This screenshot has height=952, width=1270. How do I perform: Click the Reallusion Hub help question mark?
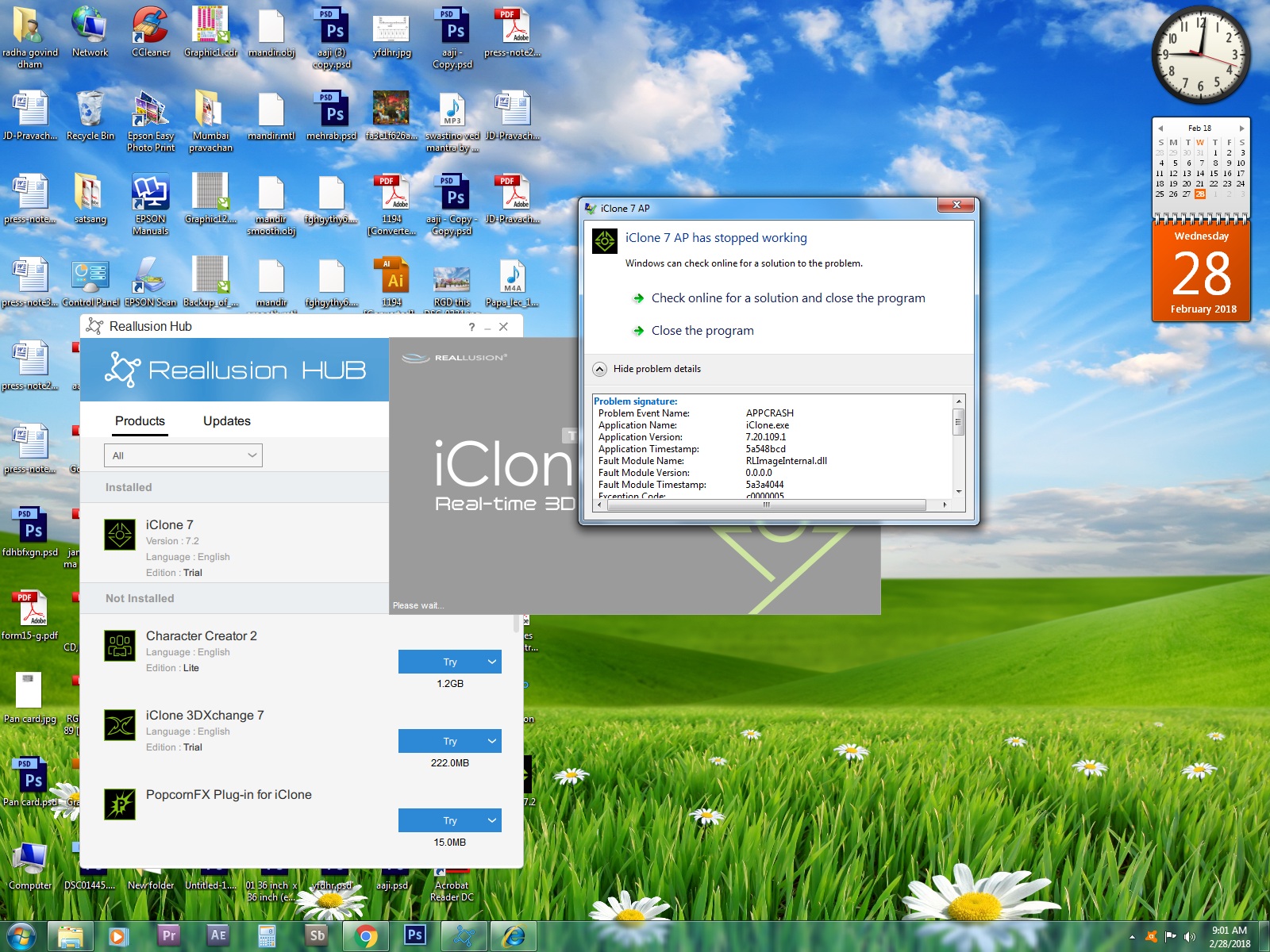[x=471, y=327]
